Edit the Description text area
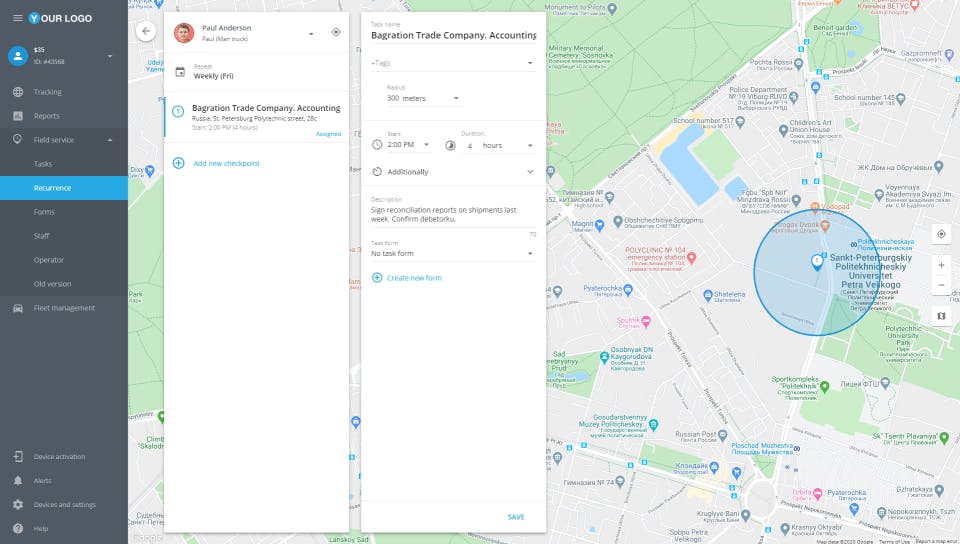 click(x=453, y=214)
